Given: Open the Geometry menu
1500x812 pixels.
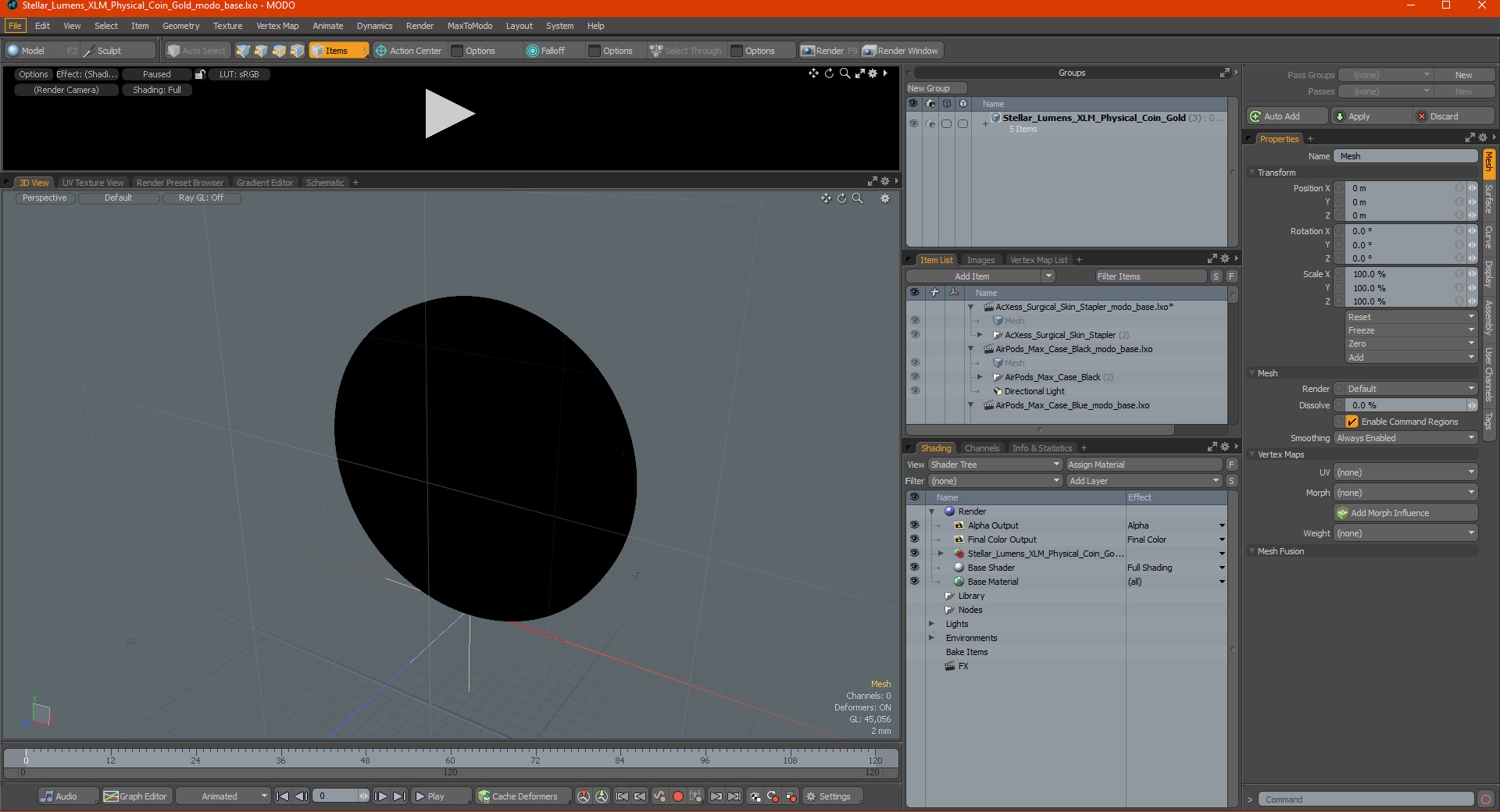Looking at the screenshot, I should pos(180,26).
